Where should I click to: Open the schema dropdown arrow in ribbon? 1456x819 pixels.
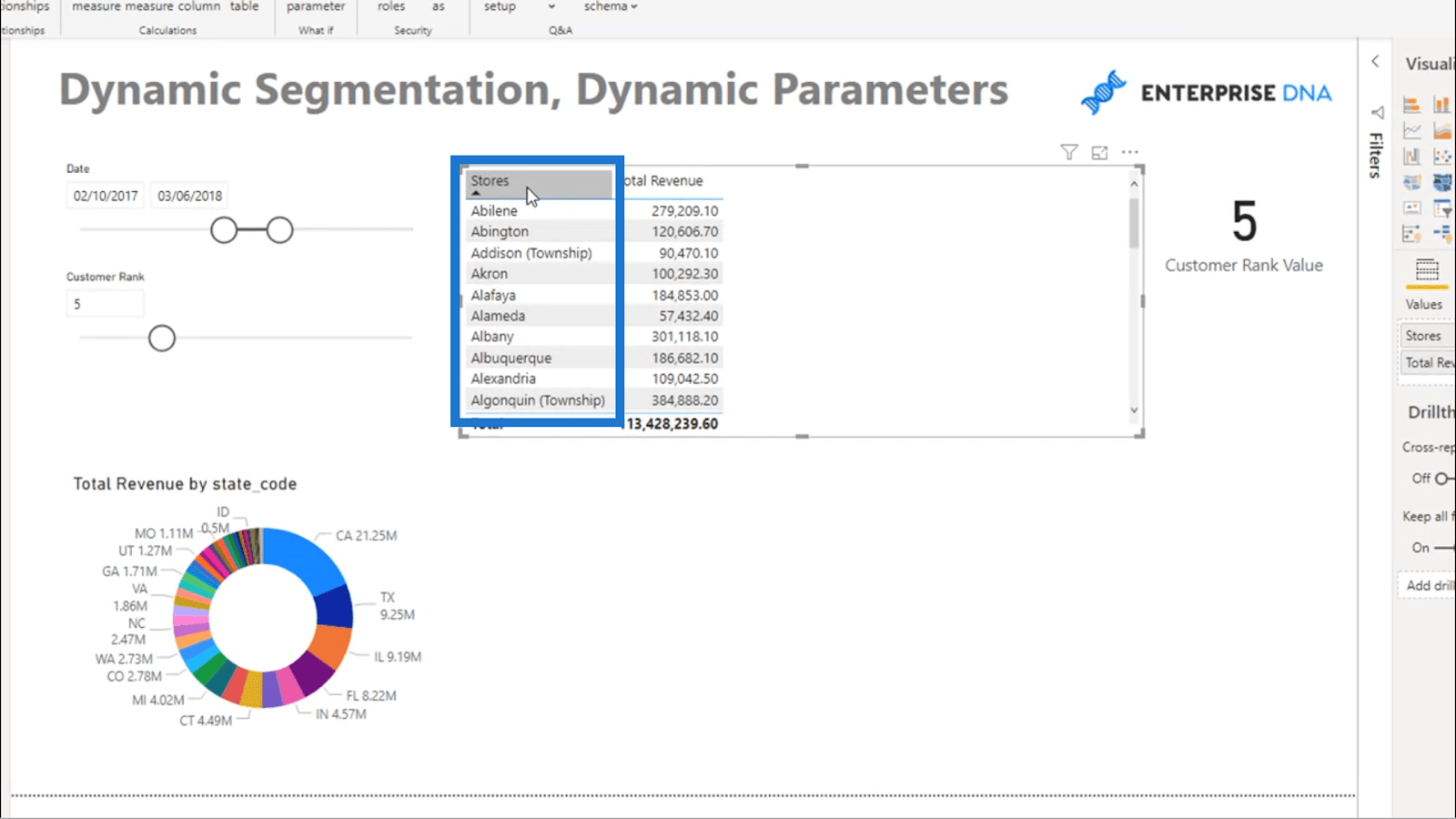(x=634, y=6)
